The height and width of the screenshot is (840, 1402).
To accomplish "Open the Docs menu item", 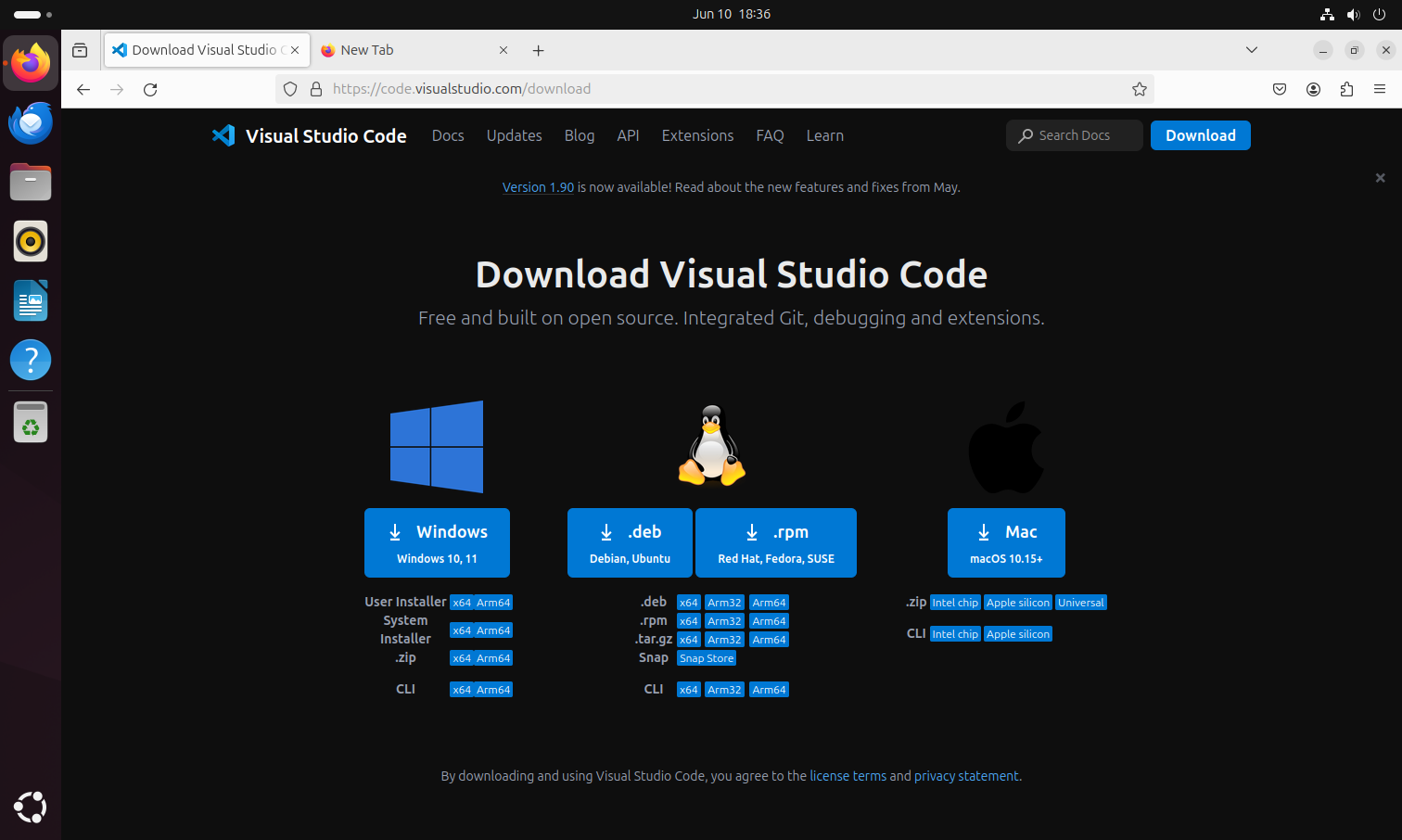I will pyautogui.click(x=448, y=135).
